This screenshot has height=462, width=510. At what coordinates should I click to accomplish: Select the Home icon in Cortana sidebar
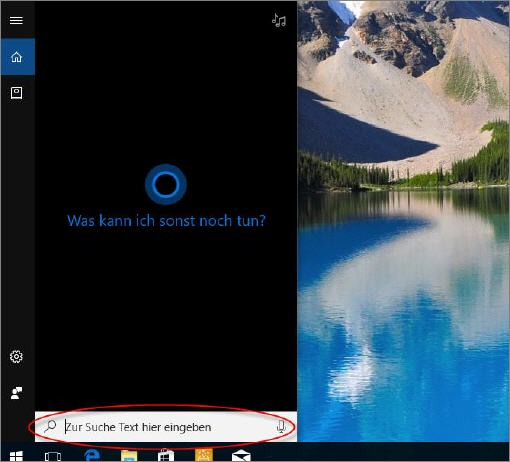[x=17, y=57]
